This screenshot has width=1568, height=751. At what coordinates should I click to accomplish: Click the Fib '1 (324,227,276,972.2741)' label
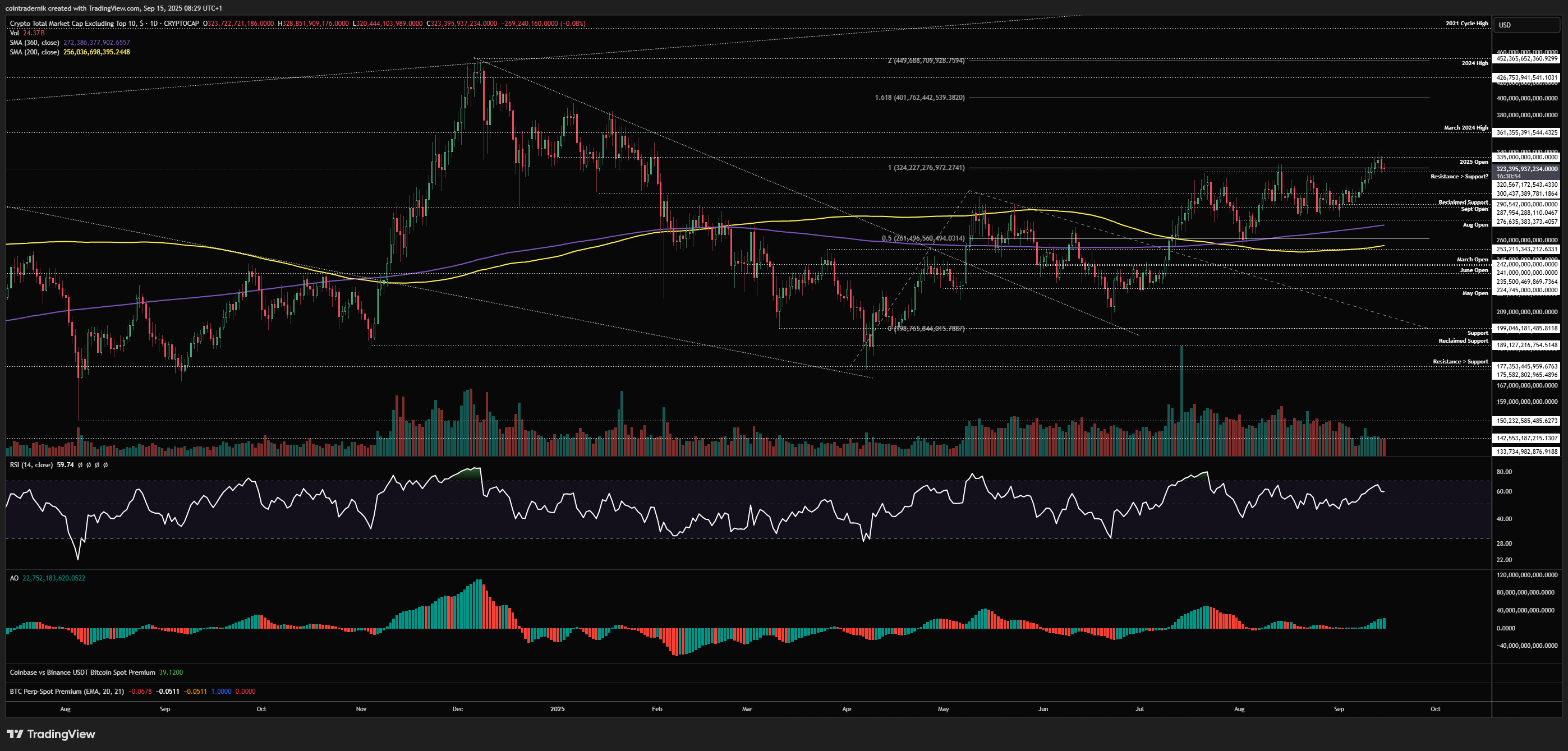(926, 168)
